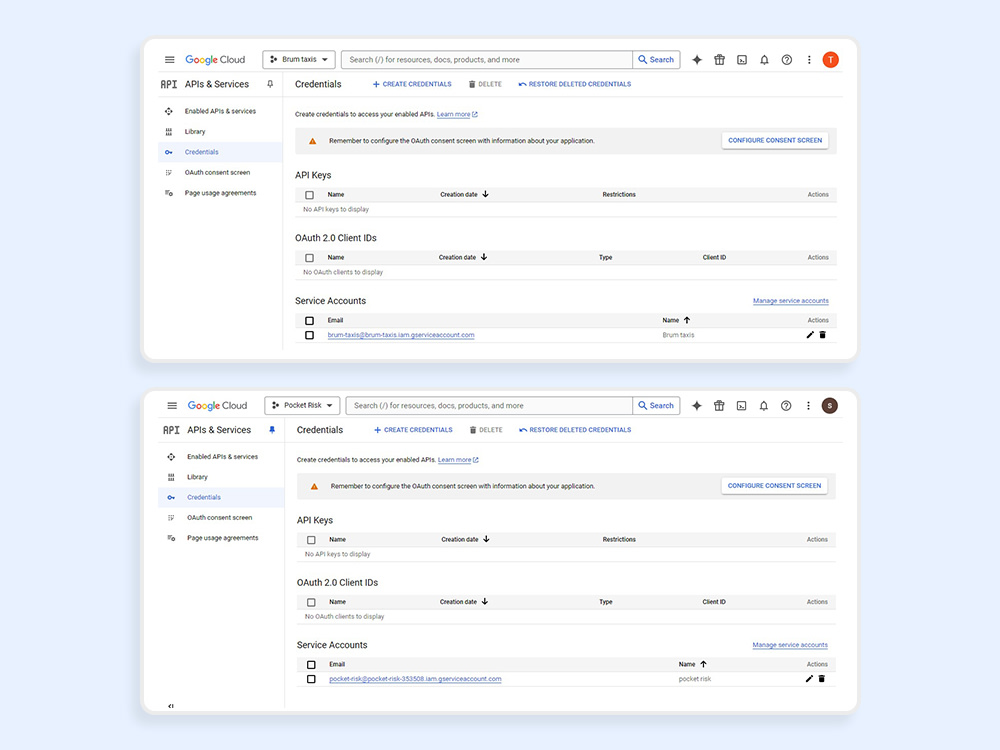Select all API Keys in Brum taxis console
This screenshot has width=1000, height=750.
click(x=309, y=195)
